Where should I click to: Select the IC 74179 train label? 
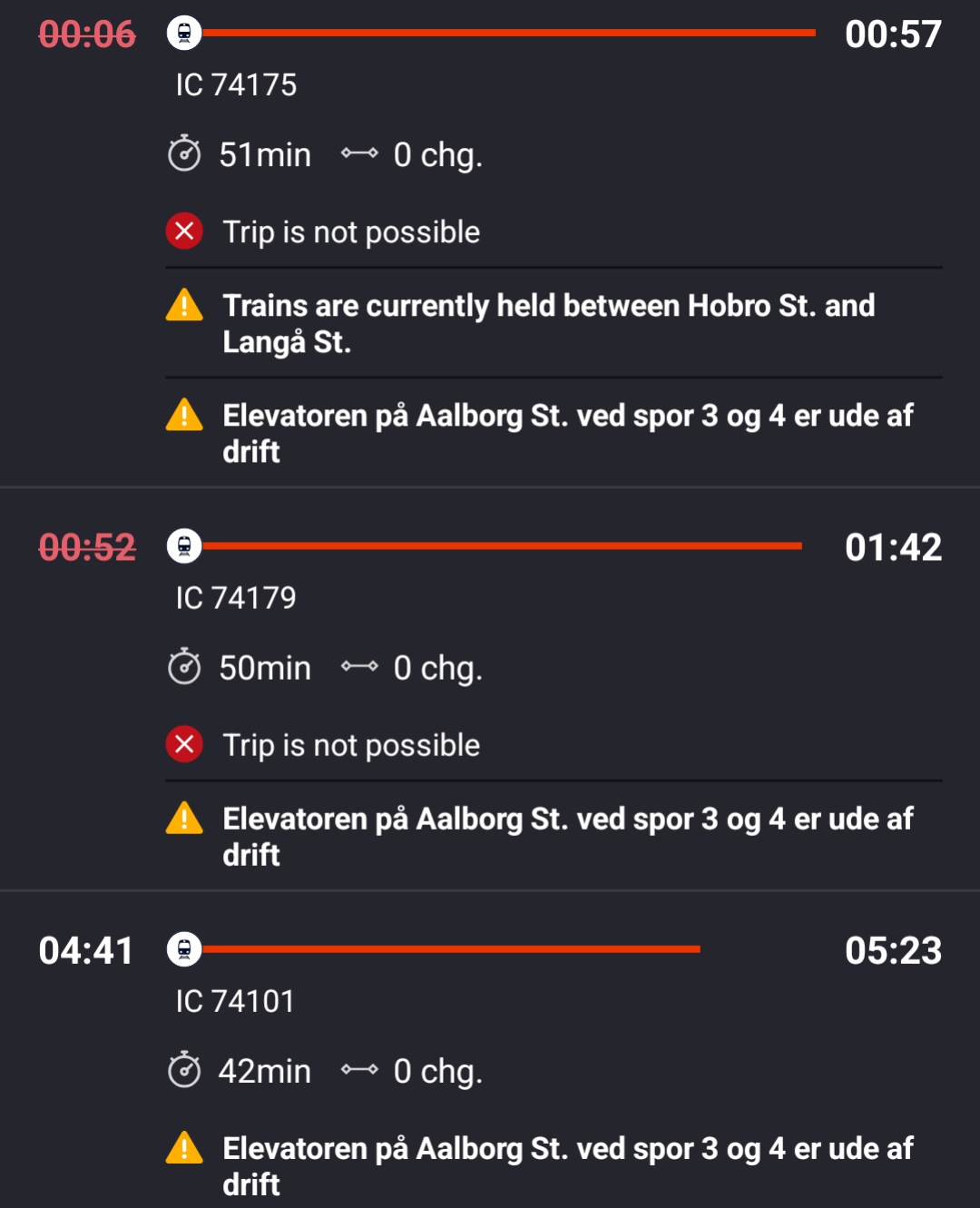236,598
